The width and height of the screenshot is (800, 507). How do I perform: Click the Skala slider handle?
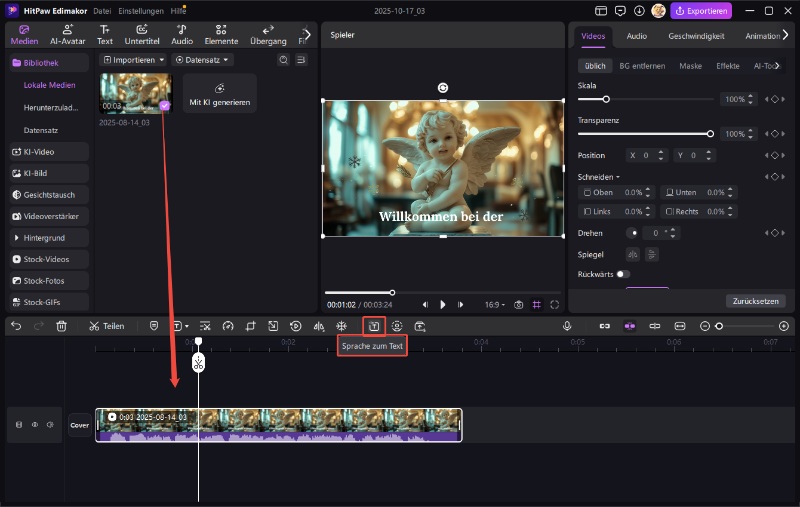606,99
